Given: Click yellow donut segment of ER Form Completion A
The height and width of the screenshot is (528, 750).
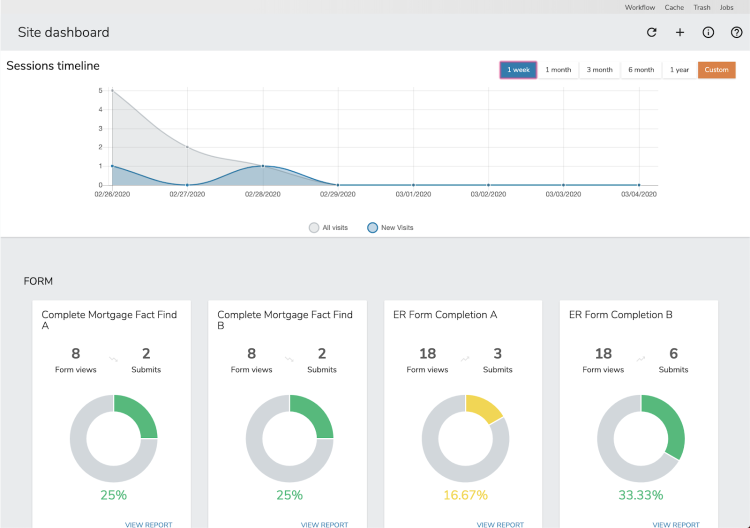Looking at the screenshot, I should click(x=484, y=407).
